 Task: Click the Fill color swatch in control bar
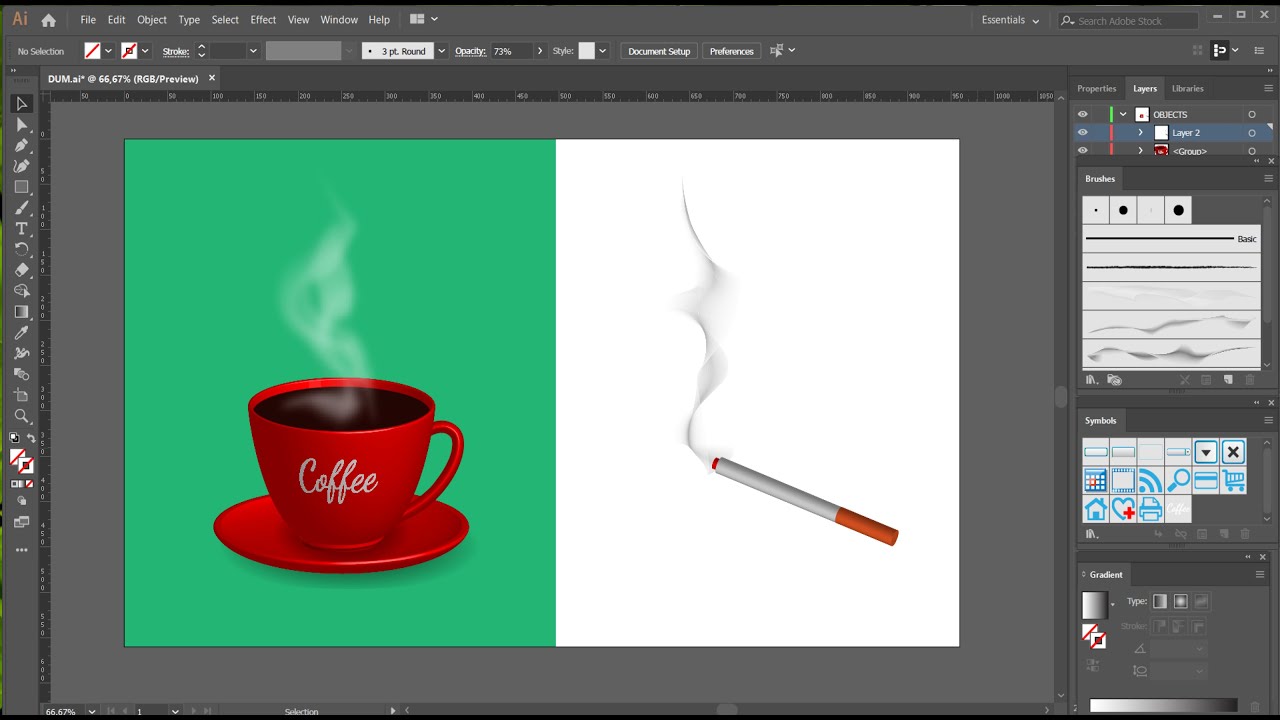(92, 51)
